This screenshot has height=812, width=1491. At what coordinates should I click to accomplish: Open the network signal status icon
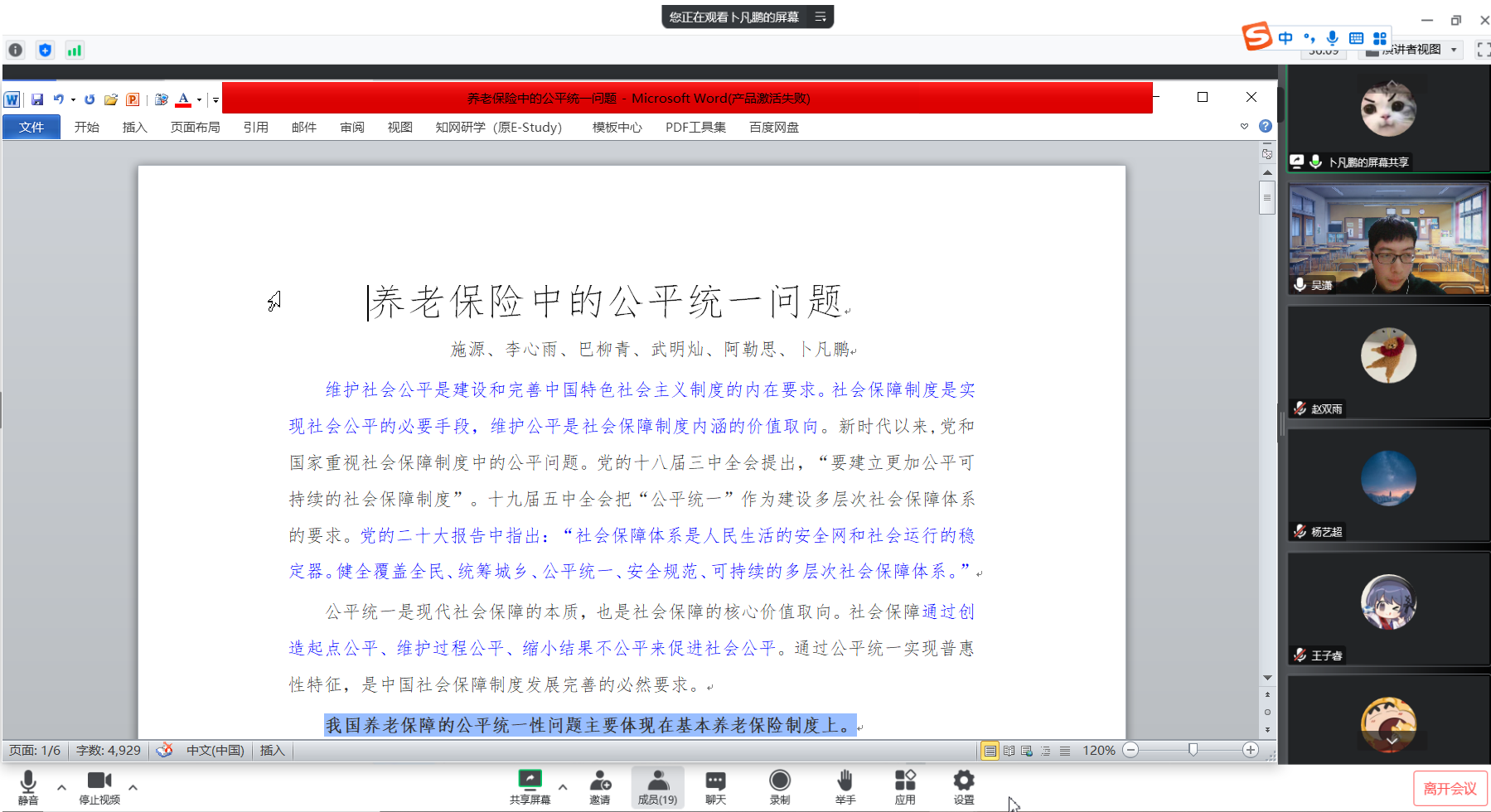[75, 51]
